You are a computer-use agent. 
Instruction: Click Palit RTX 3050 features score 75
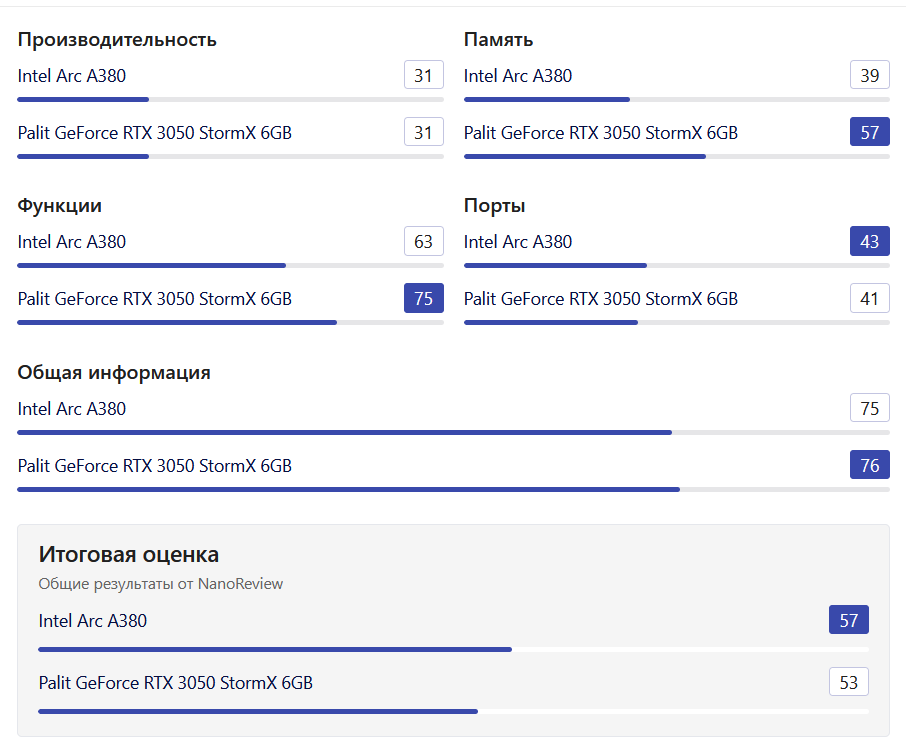point(423,299)
